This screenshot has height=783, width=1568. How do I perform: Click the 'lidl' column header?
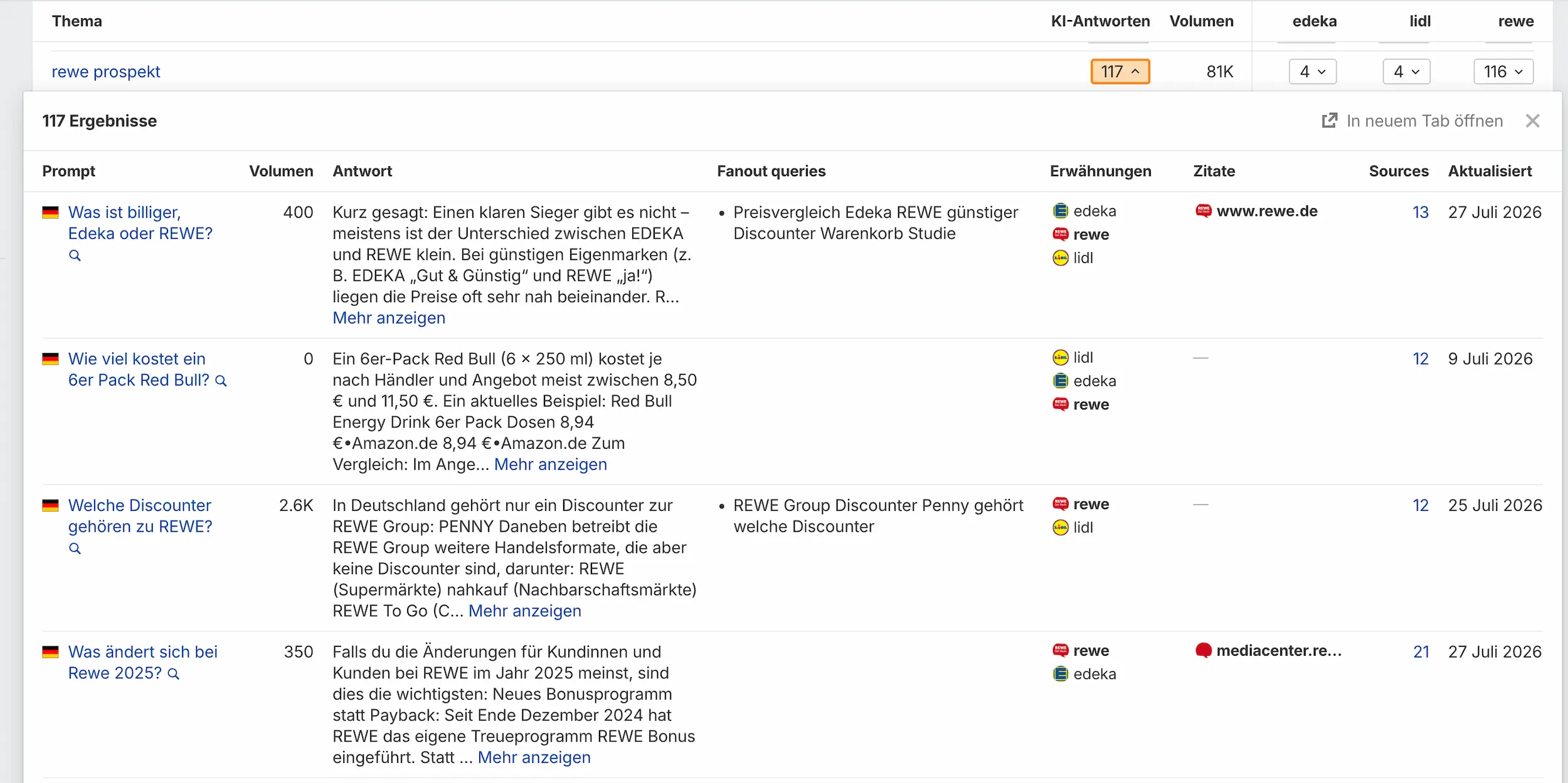pyautogui.click(x=1420, y=21)
